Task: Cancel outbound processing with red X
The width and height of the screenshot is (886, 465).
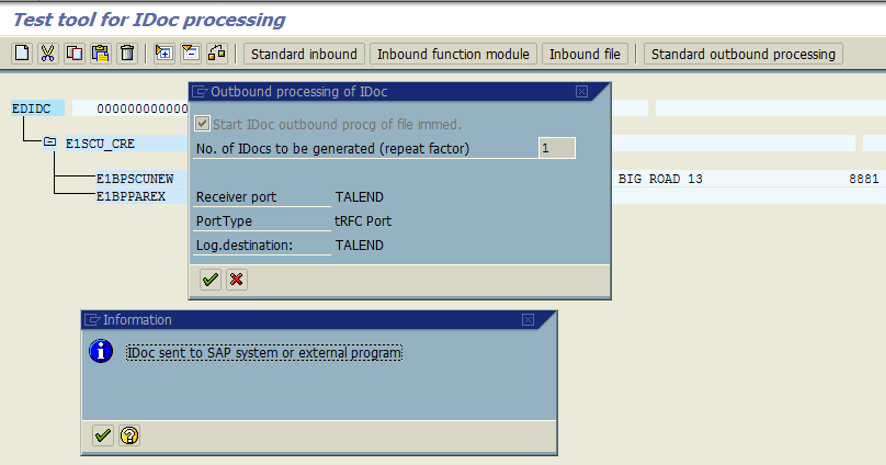Action: pyautogui.click(x=236, y=280)
